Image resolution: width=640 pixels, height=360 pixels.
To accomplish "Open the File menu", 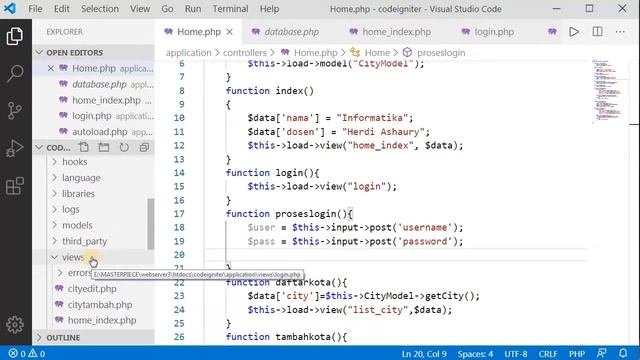I will point(35,9).
